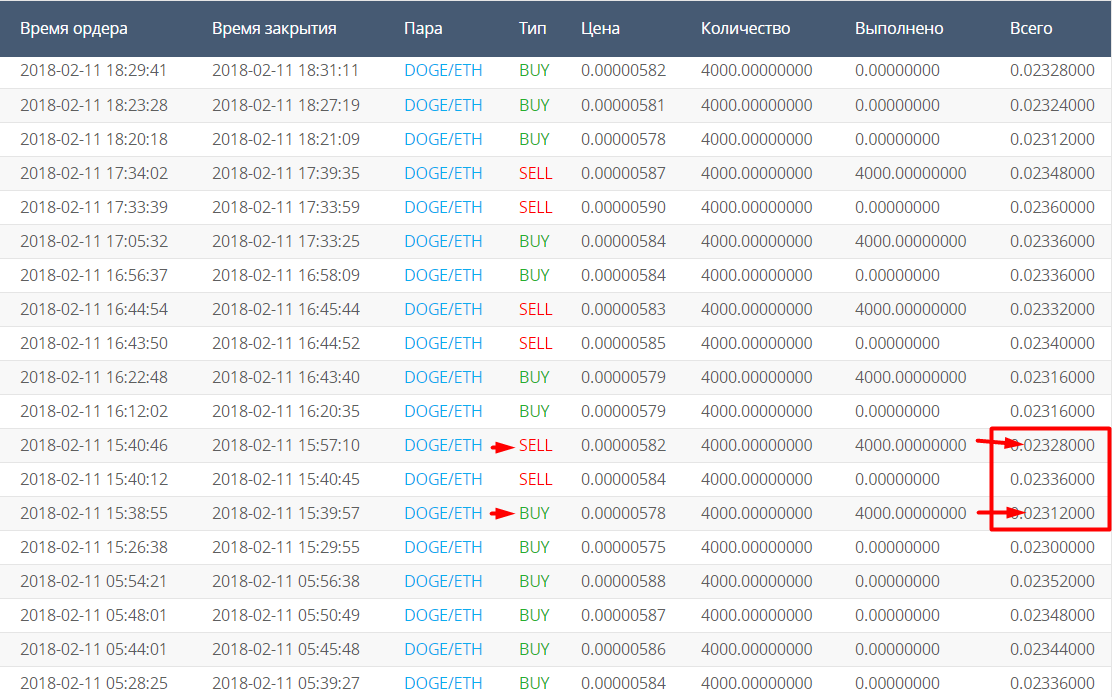Click the Тип column header
Screen dimensions: 1118x697
click(533, 29)
